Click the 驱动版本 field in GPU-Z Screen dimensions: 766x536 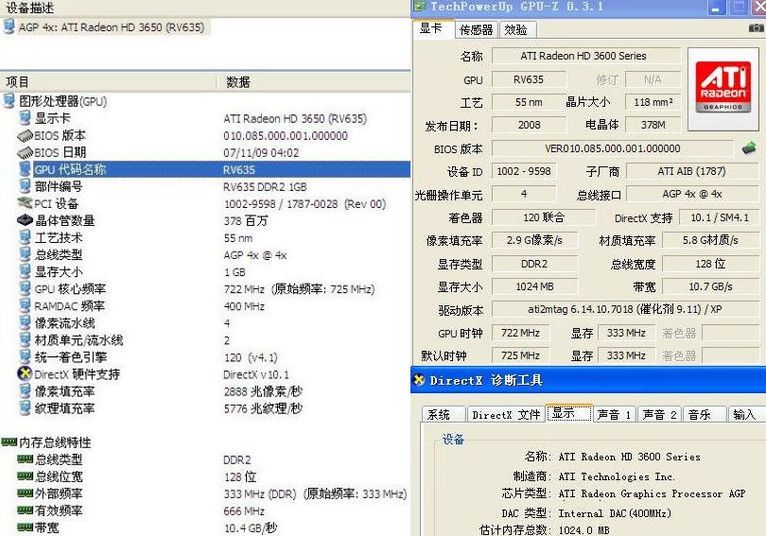click(x=625, y=309)
